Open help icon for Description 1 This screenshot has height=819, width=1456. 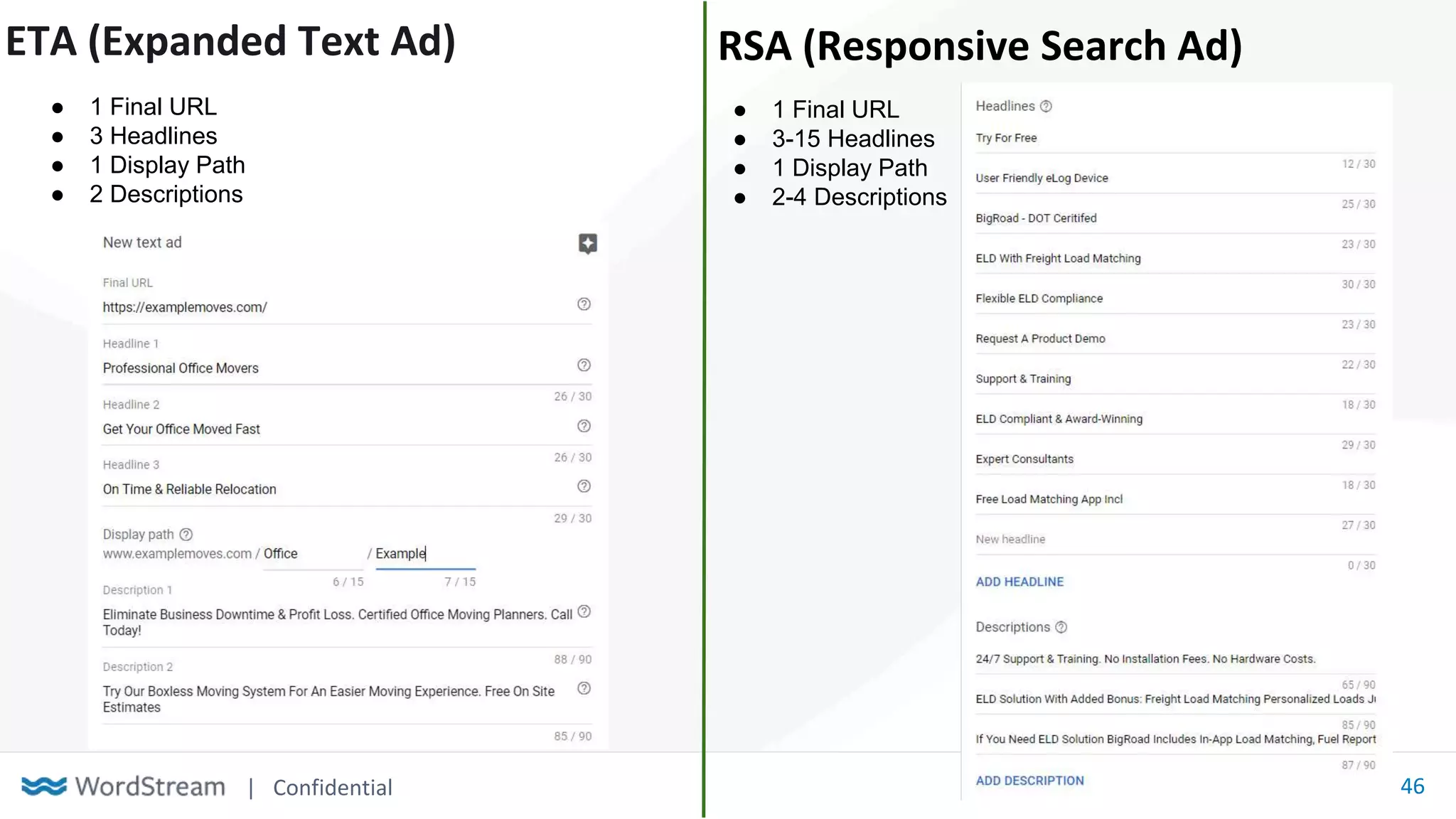coord(584,611)
